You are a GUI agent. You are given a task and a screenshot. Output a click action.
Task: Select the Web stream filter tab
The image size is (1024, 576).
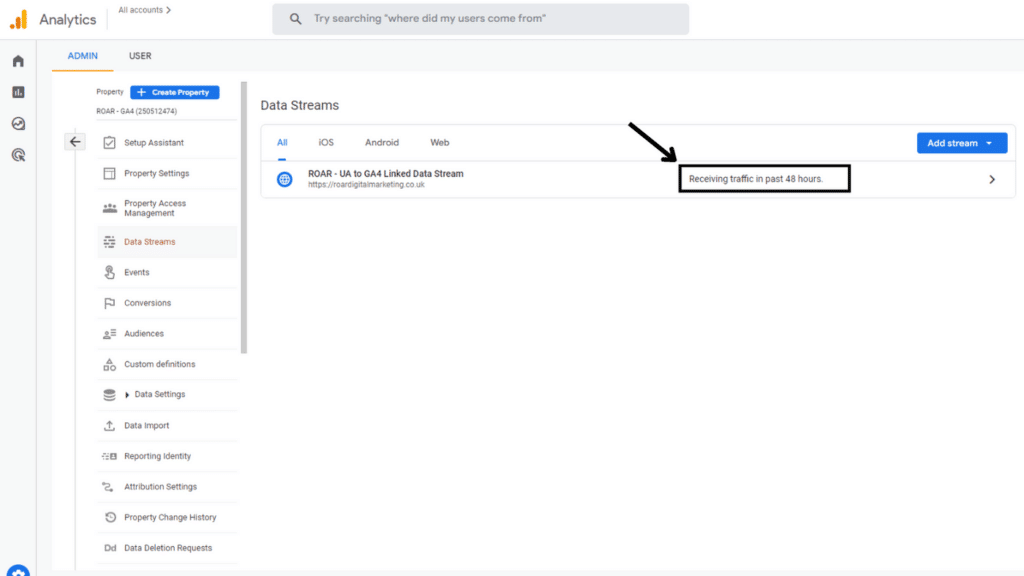(440, 142)
